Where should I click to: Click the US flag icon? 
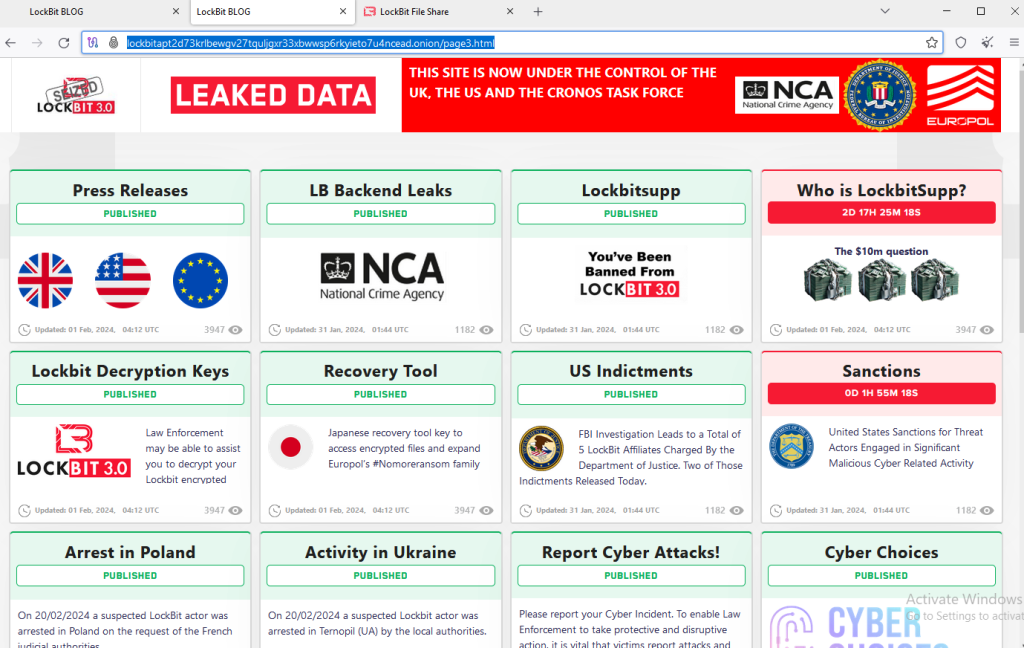[x=123, y=280]
